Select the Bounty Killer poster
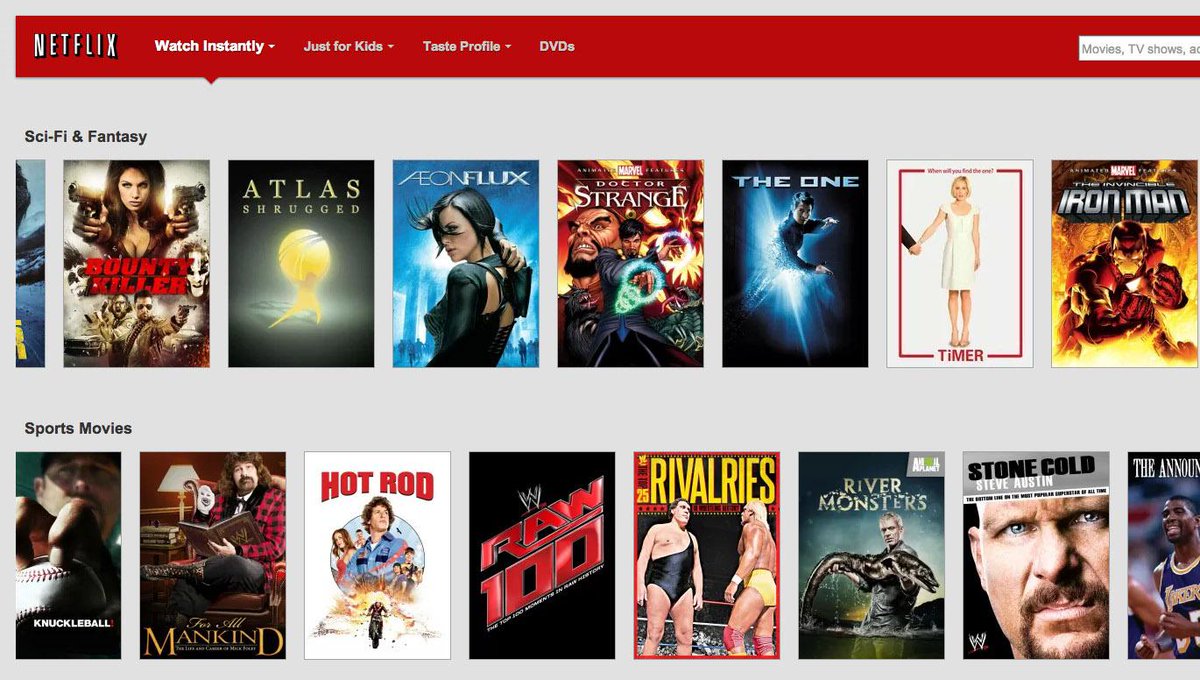 coord(137,264)
